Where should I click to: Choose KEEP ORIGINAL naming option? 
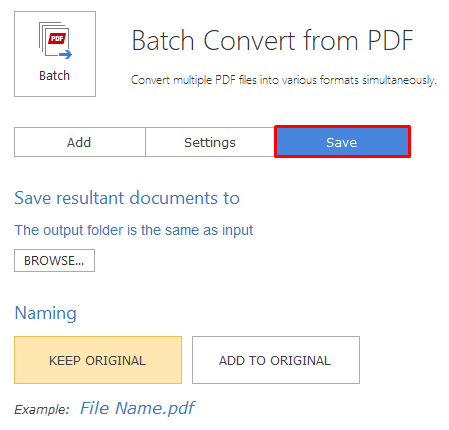[x=98, y=360]
